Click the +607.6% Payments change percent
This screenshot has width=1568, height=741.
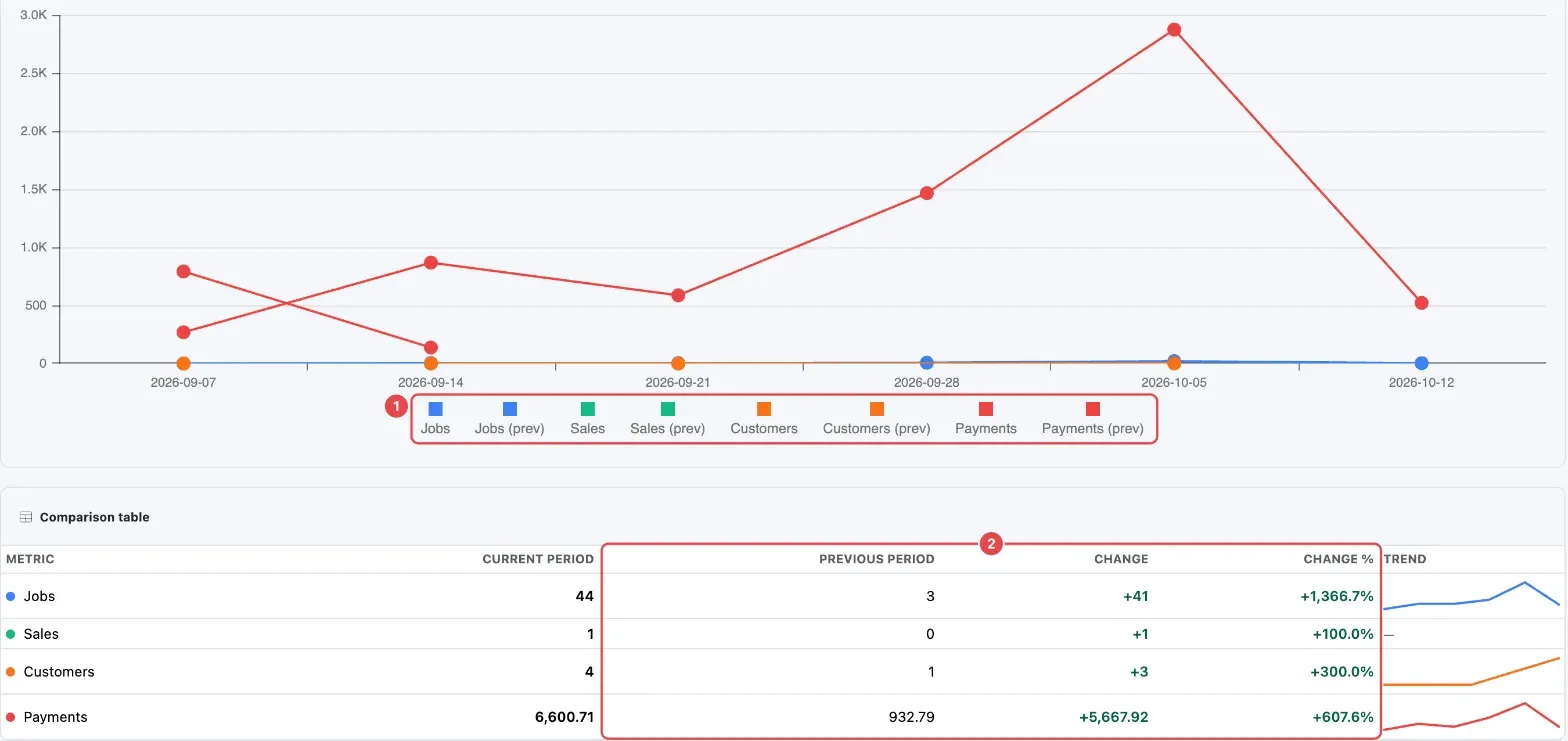[x=1343, y=717]
